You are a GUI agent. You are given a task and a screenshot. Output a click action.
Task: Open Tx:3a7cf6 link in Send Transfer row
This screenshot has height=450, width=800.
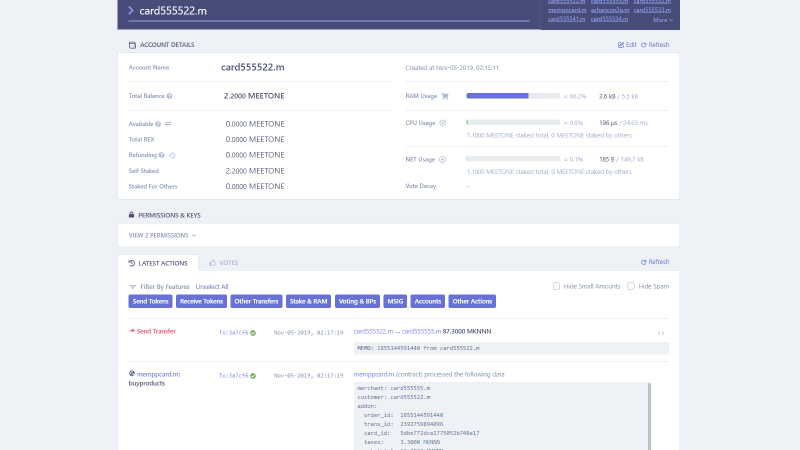click(233, 333)
